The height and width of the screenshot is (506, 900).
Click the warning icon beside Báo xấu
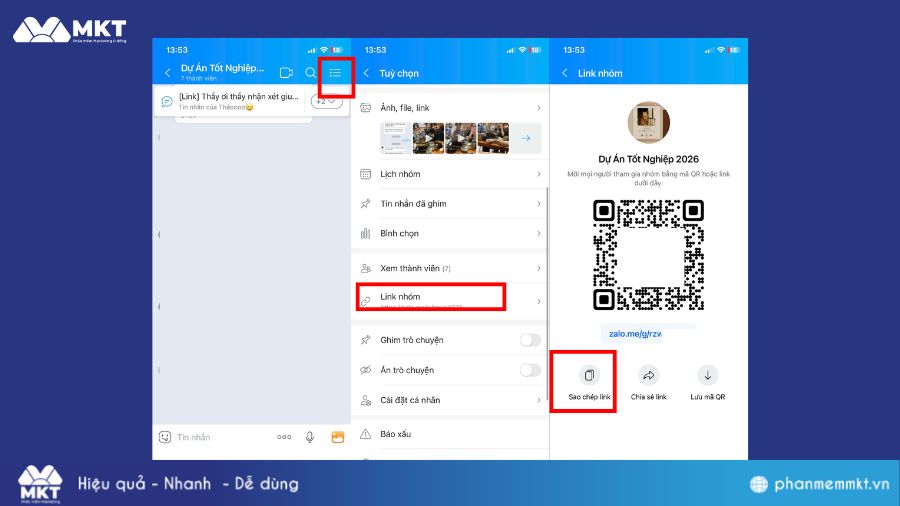click(366, 434)
